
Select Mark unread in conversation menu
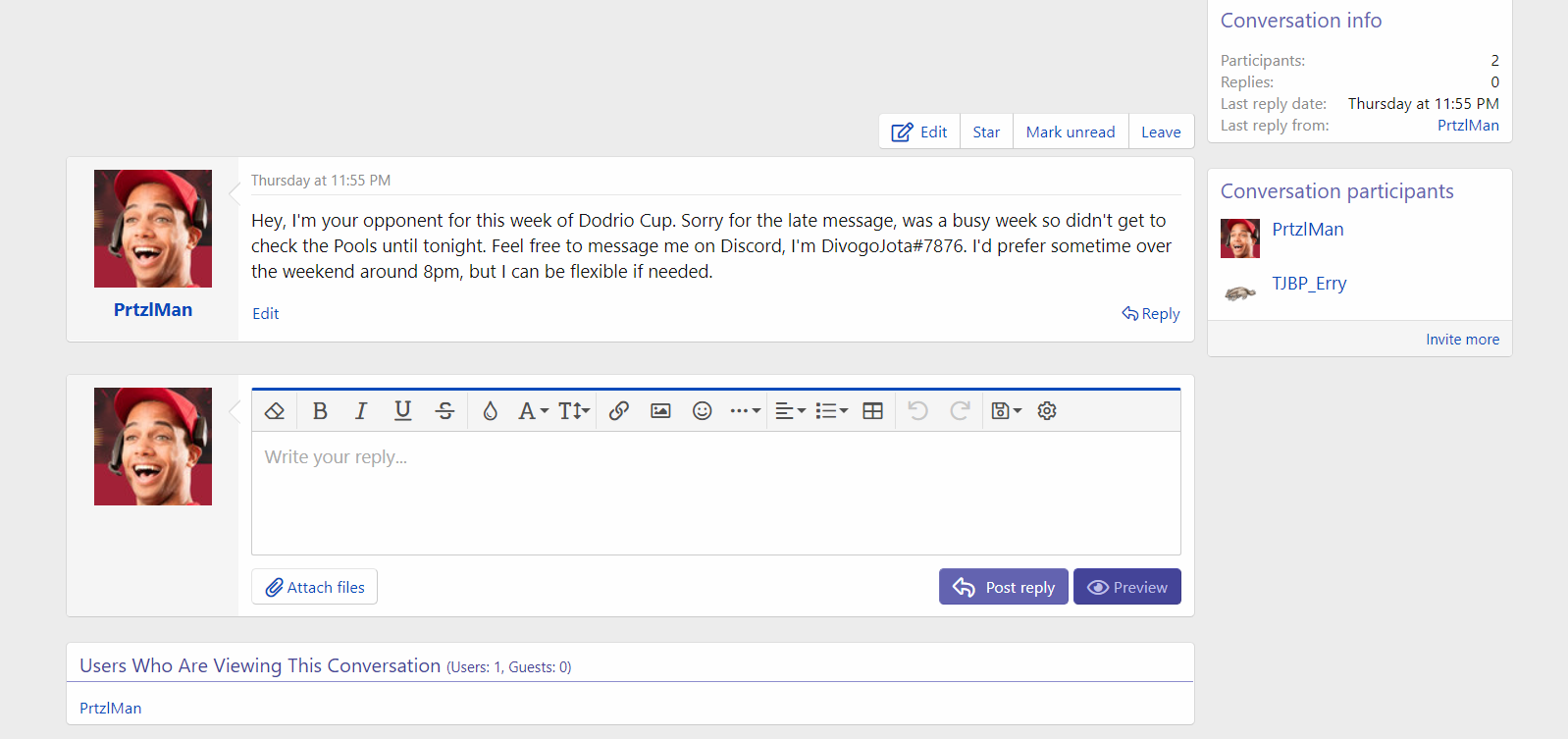(1070, 132)
